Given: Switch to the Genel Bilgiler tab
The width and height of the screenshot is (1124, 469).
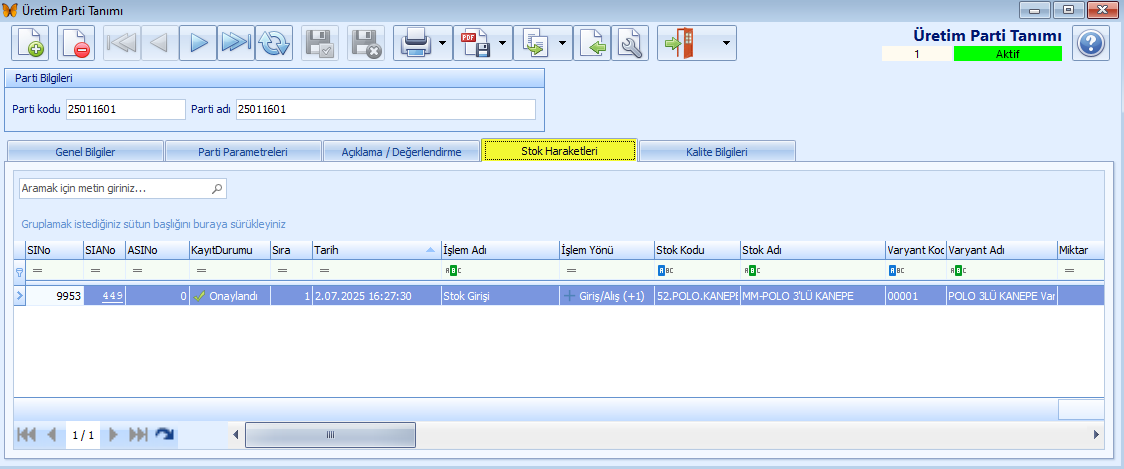Looking at the screenshot, I should coord(85,152).
